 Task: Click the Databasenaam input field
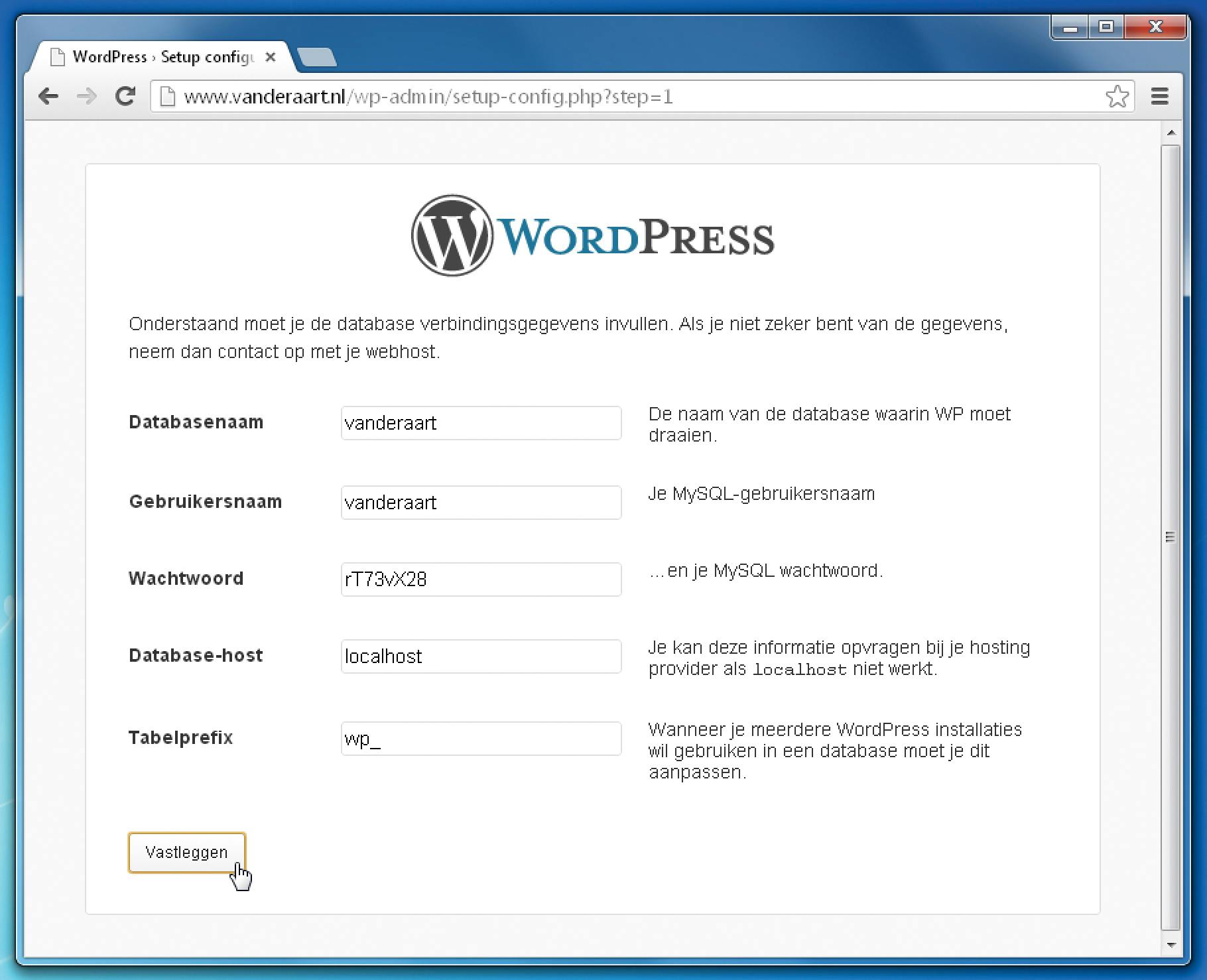(x=481, y=423)
